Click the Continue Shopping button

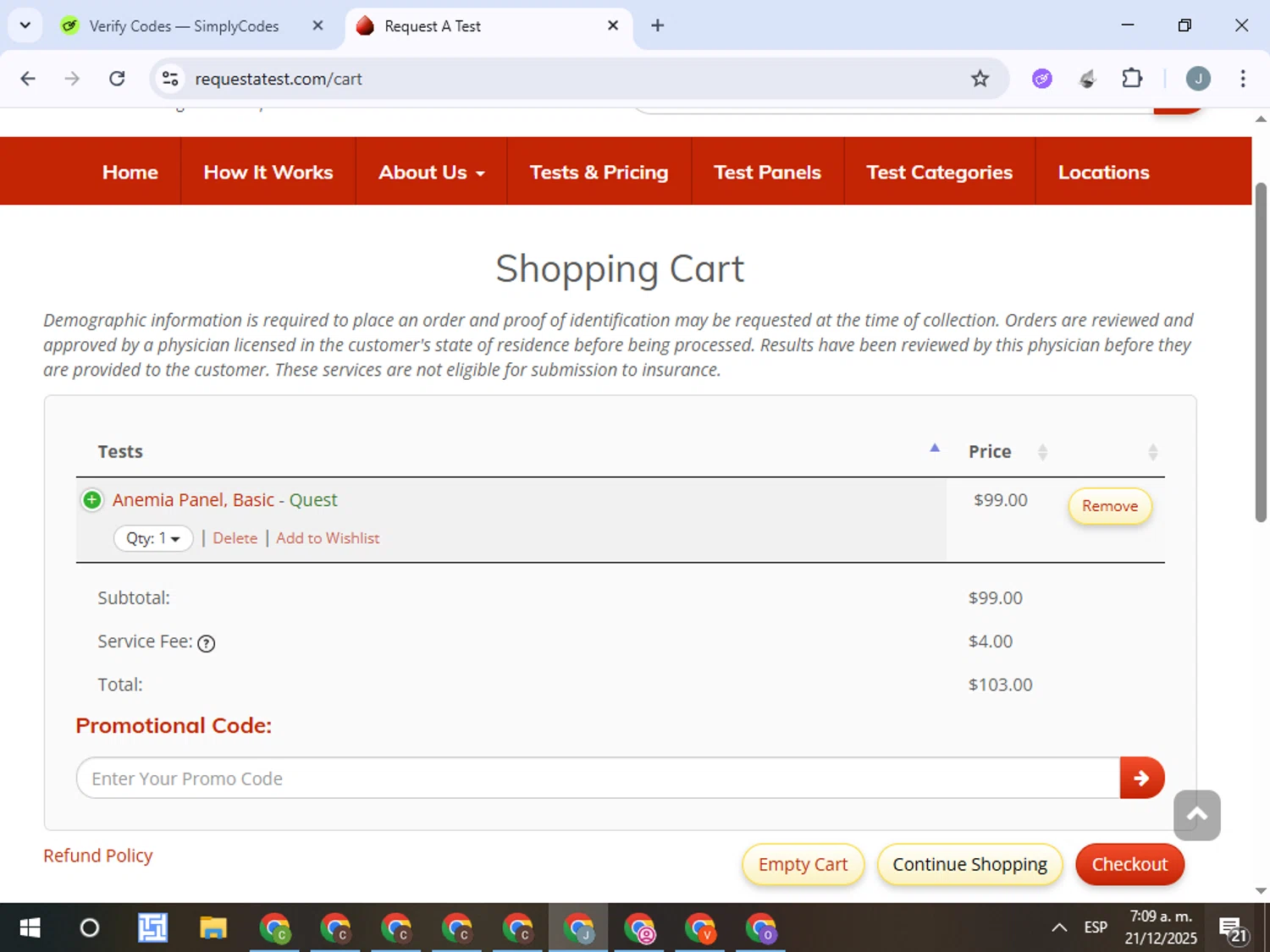[969, 864]
